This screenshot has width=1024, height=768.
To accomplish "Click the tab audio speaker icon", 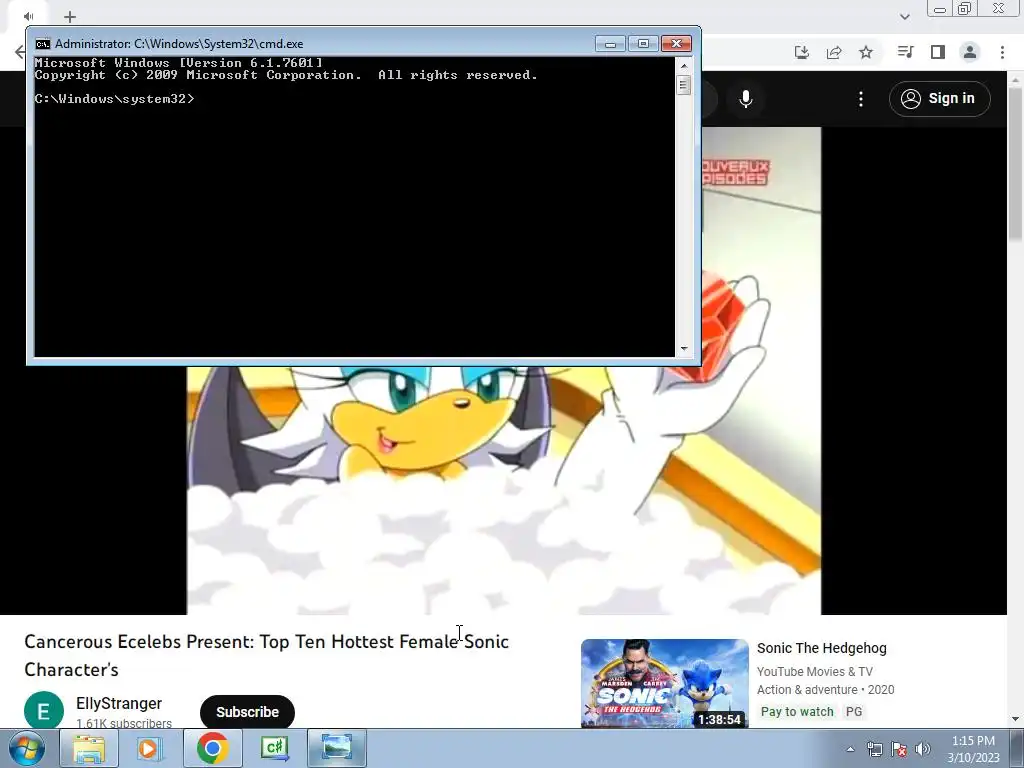I will point(29,16).
